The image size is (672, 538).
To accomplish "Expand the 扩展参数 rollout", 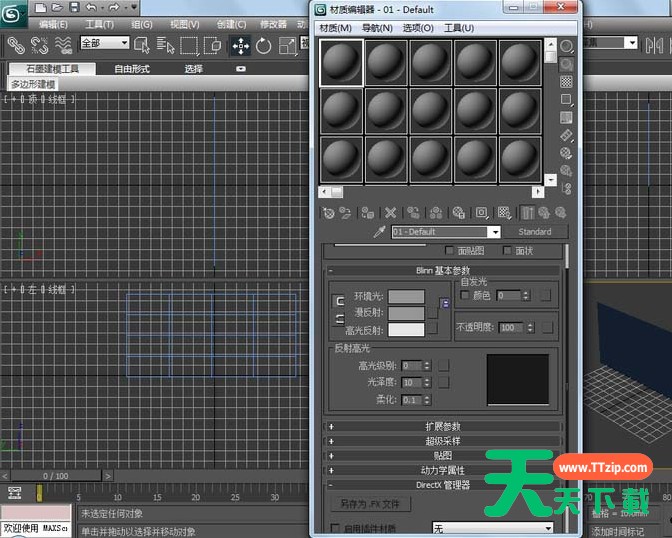I will (442, 427).
